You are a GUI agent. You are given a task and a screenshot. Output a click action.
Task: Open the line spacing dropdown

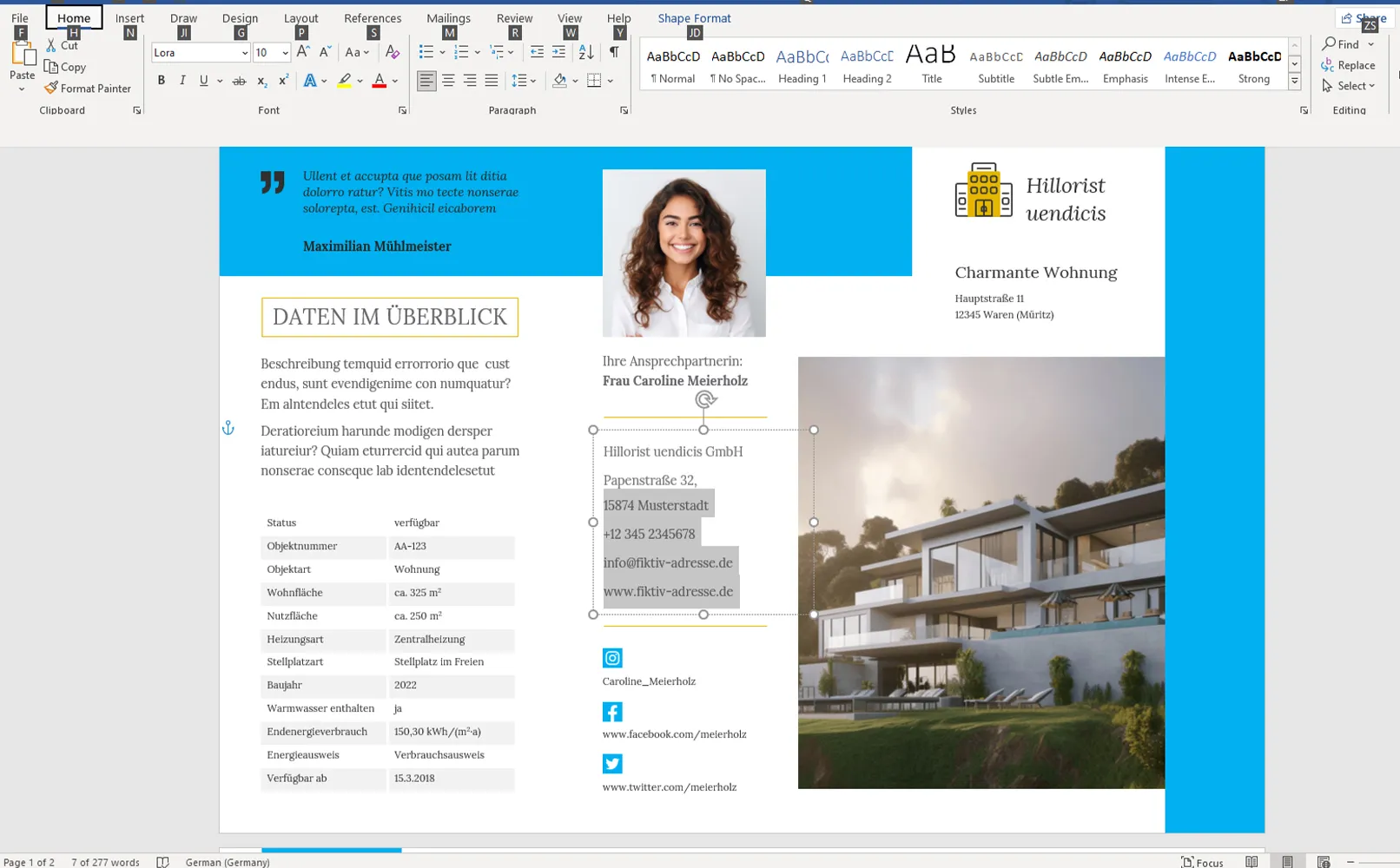(524, 81)
